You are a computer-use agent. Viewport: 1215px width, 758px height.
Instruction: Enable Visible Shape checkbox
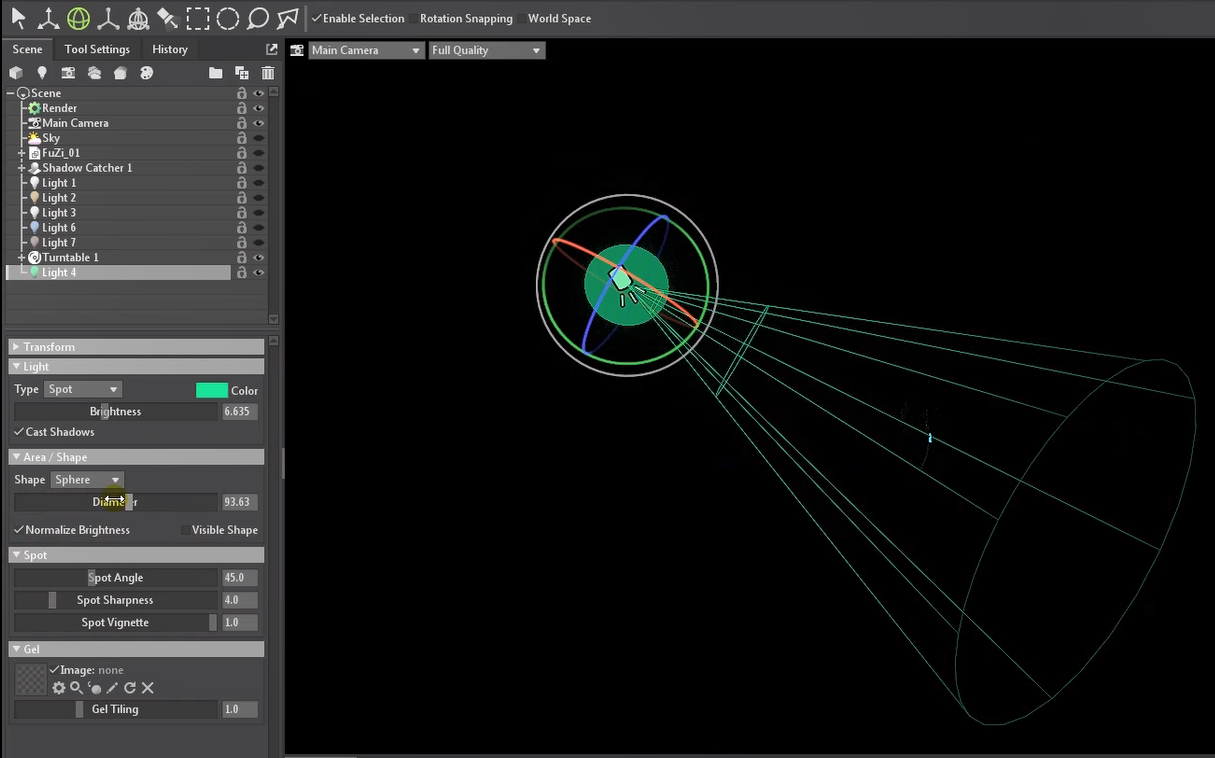coord(185,530)
